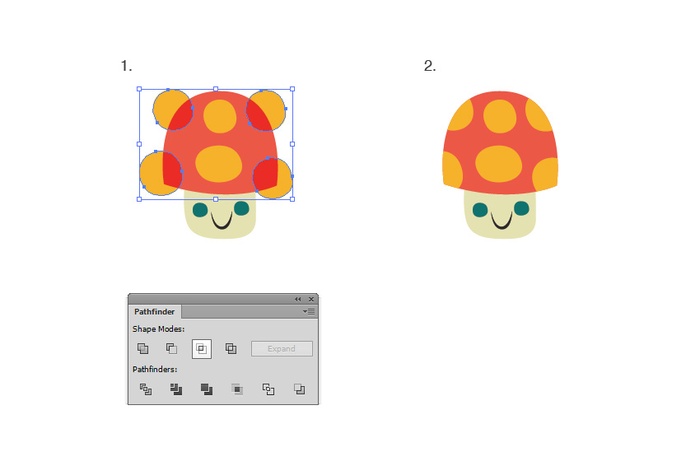This screenshot has height=452, width=700.
Task: Open the Pathfinder panel options menu
Action: (x=309, y=312)
